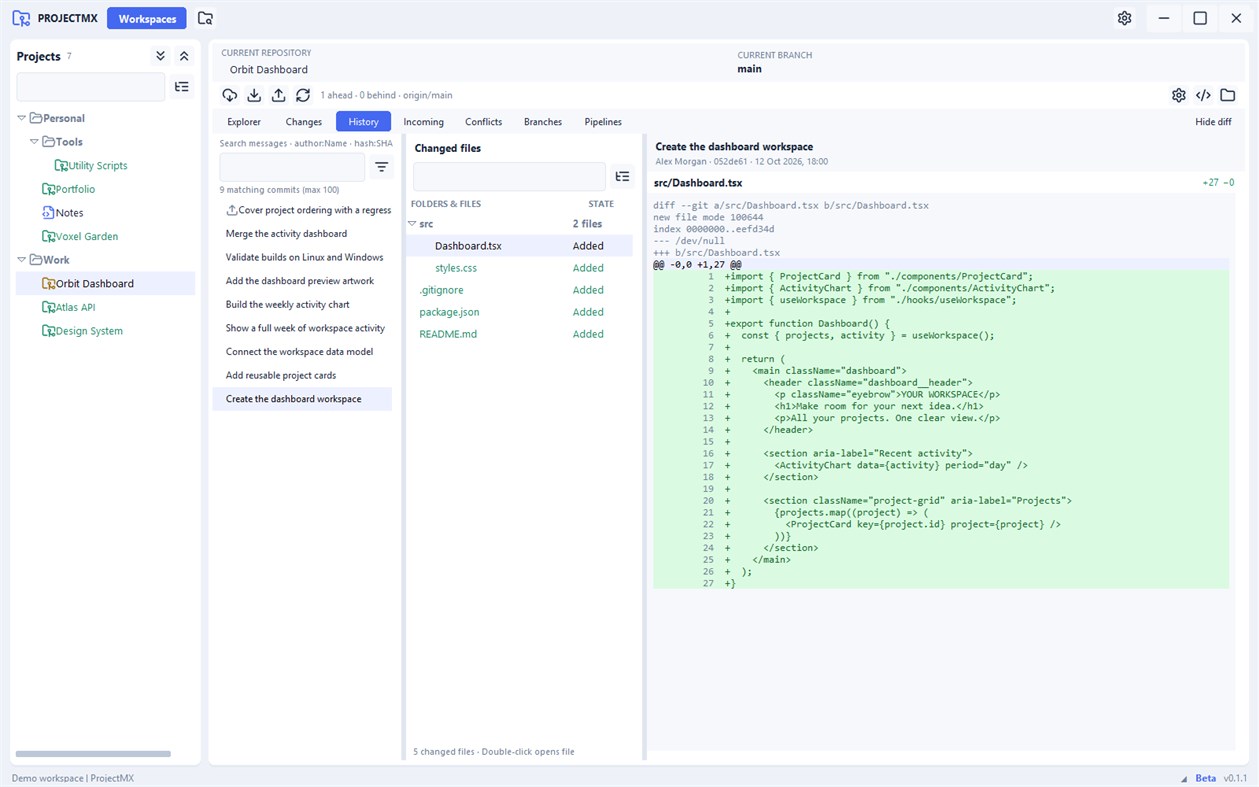Focus the Changed files filter field
Viewport: 1259px width, 787px height.
tap(509, 177)
